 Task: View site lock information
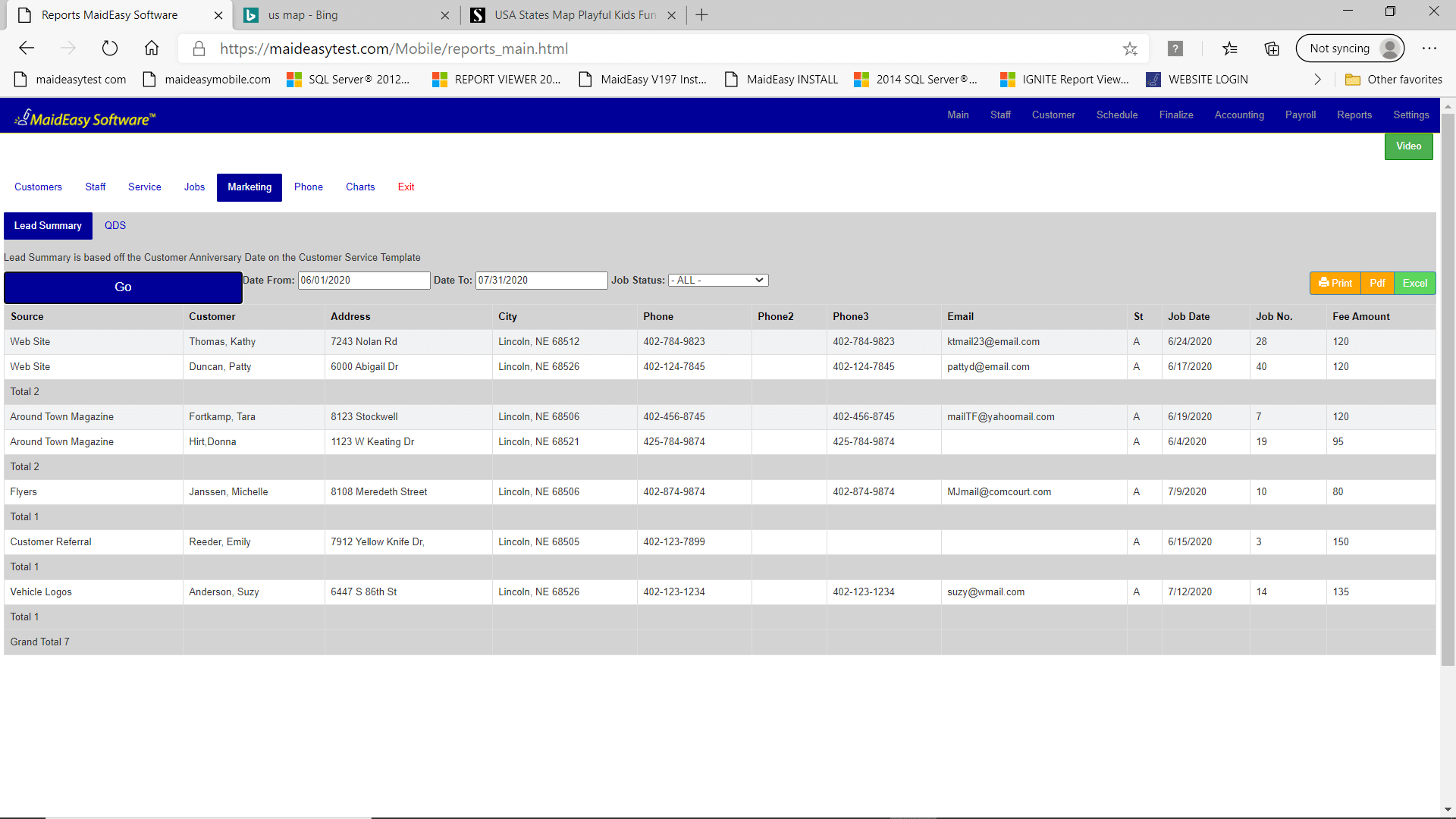[199, 49]
